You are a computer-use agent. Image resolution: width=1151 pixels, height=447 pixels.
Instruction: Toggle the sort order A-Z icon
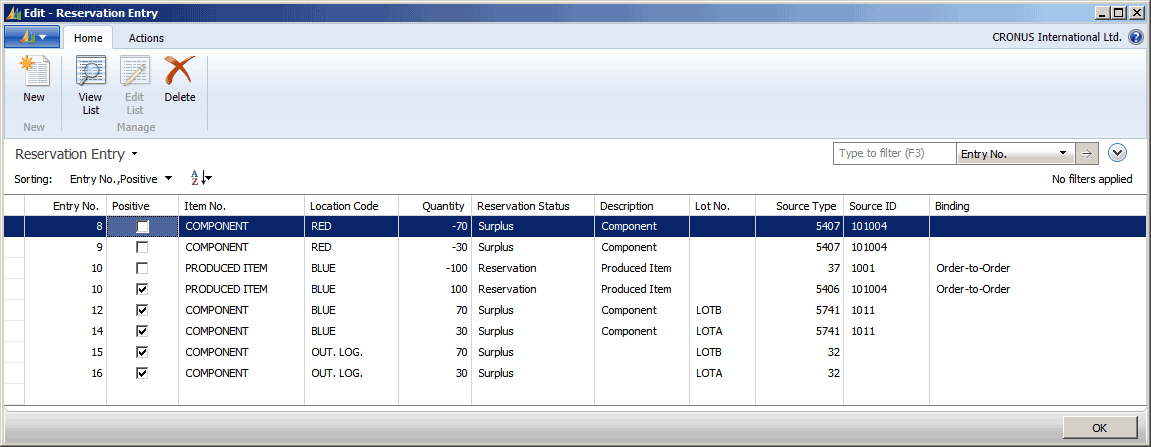coord(201,178)
